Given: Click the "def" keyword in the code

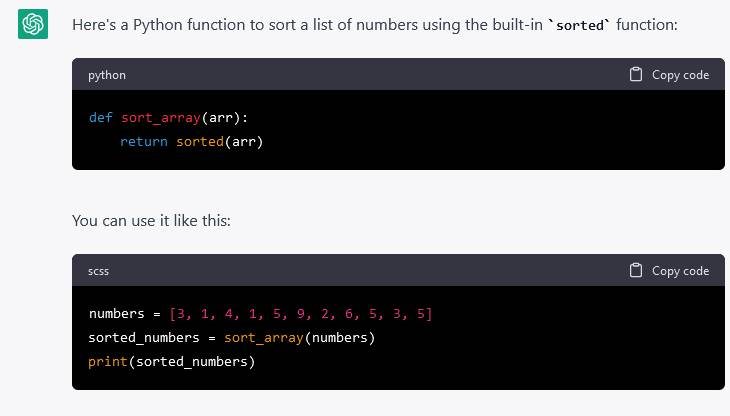Looking at the screenshot, I should click(x=101, y=118).
